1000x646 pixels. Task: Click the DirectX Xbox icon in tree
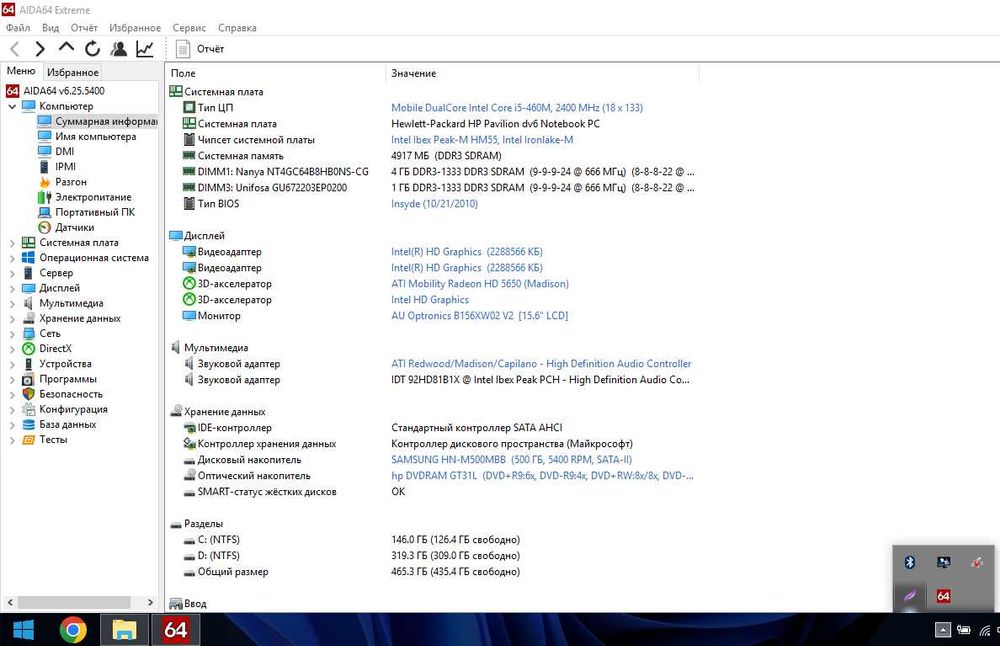[x=28, y=348]
